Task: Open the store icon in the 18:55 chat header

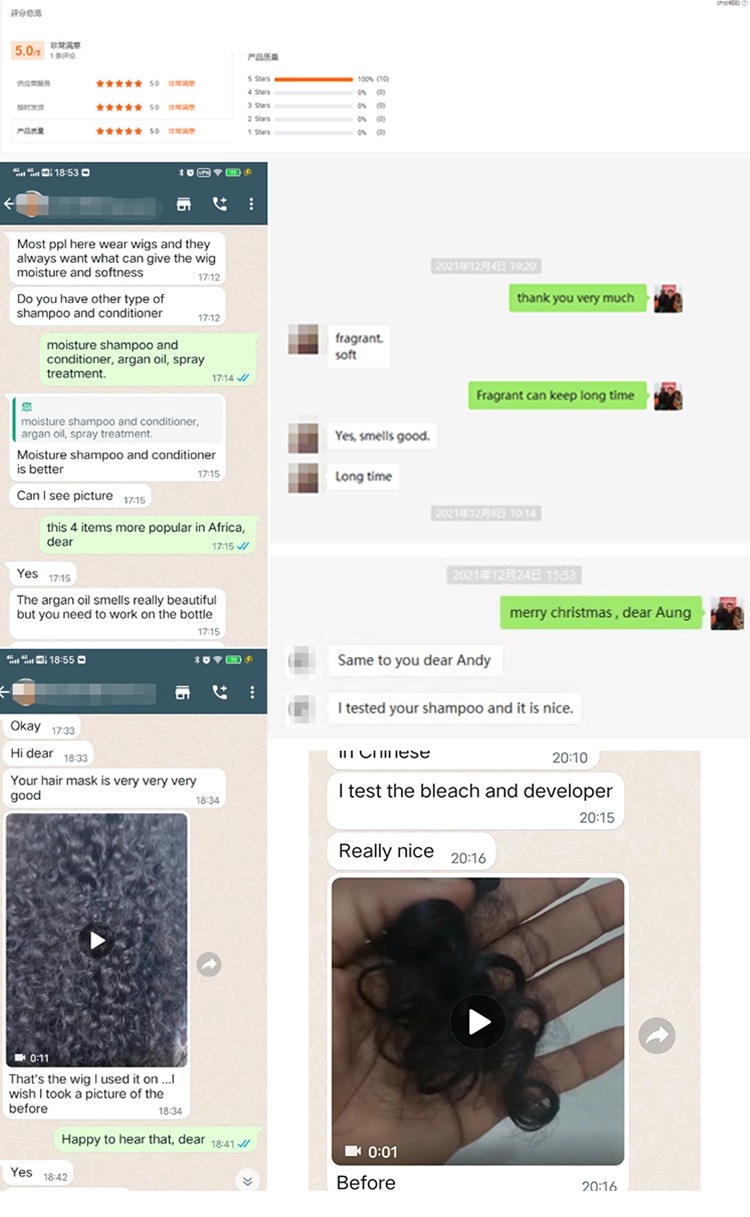Action: click(x=183, y=692)
